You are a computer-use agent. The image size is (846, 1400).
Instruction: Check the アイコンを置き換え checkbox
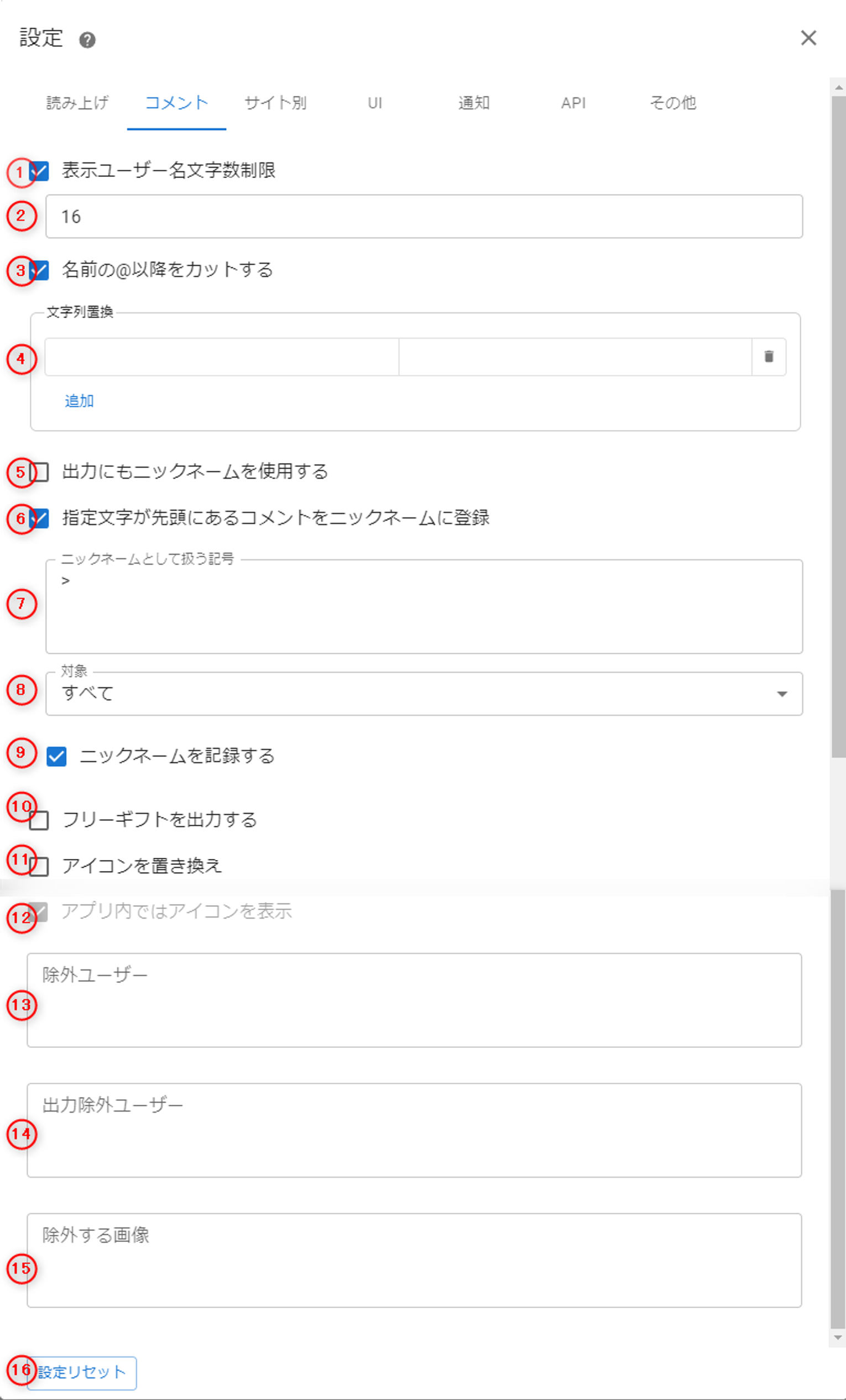tap(39, 867)
